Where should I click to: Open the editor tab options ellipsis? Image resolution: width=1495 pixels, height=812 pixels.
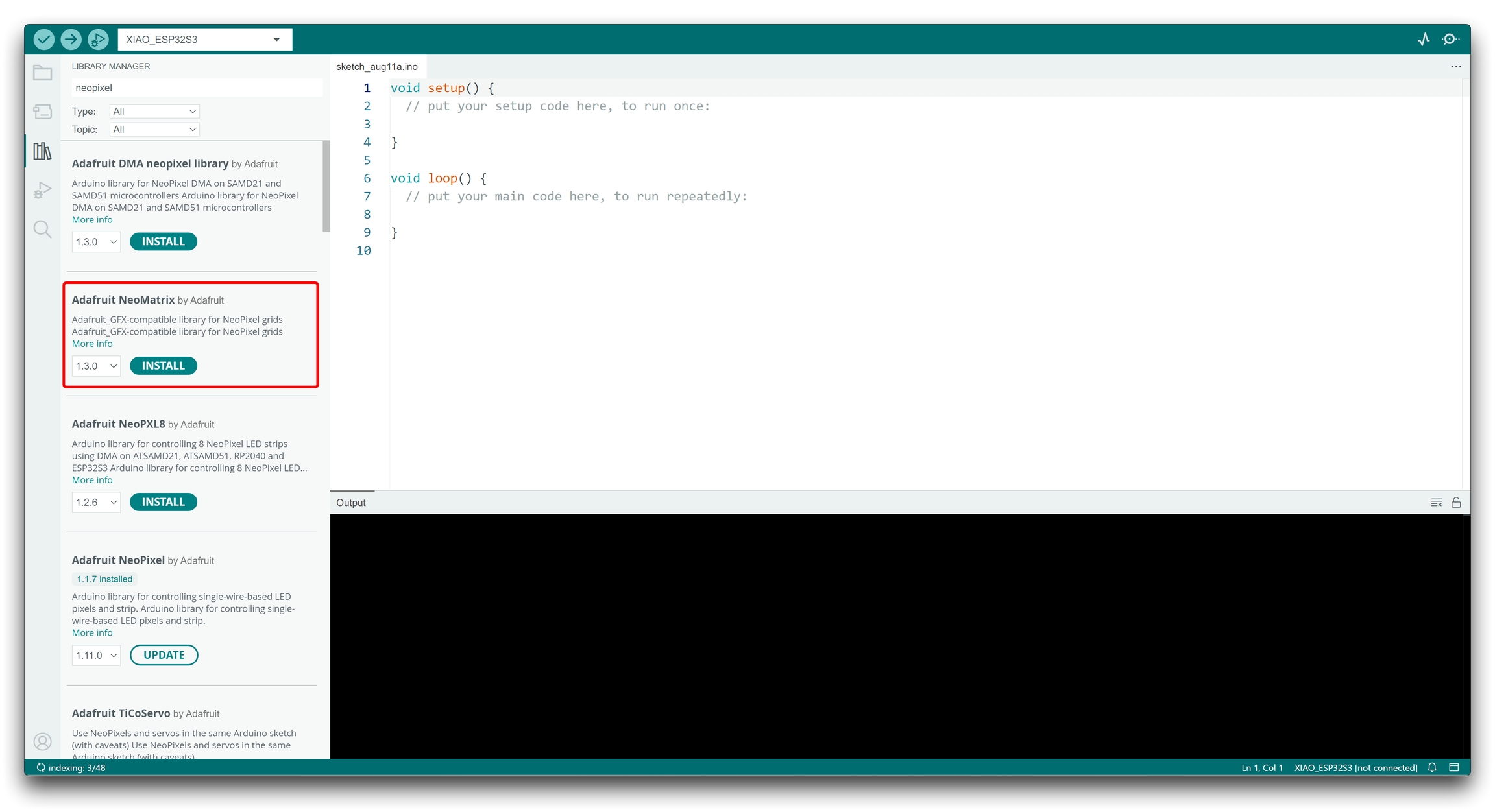1456,67
